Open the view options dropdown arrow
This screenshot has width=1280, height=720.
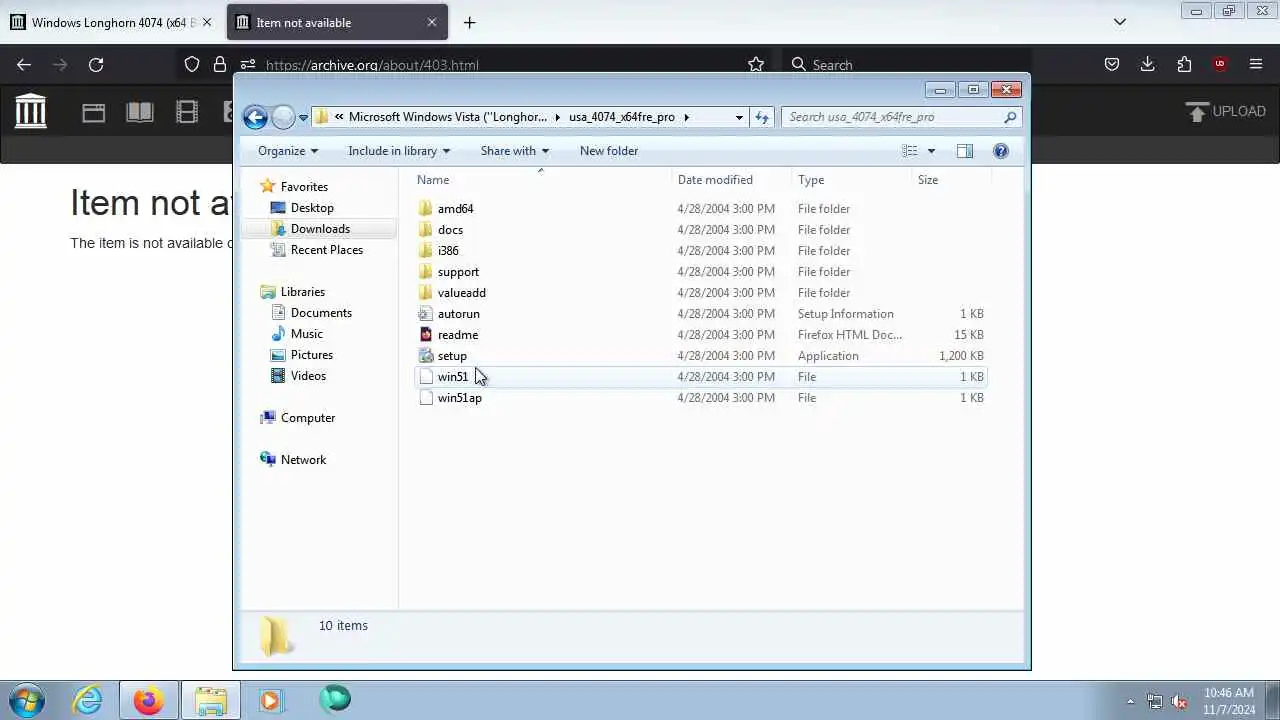point(931,151)
